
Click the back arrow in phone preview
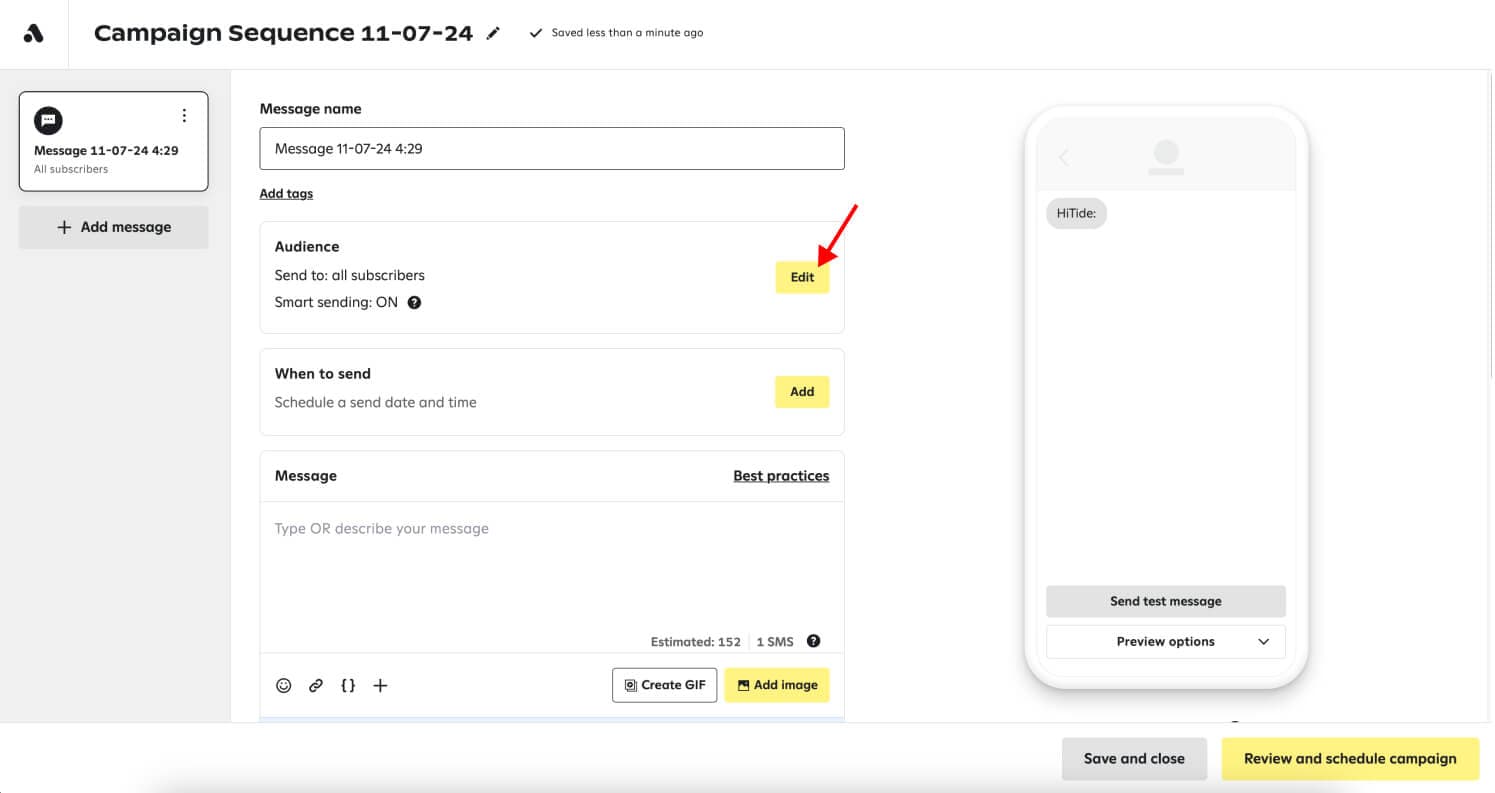coord(1064,158)
